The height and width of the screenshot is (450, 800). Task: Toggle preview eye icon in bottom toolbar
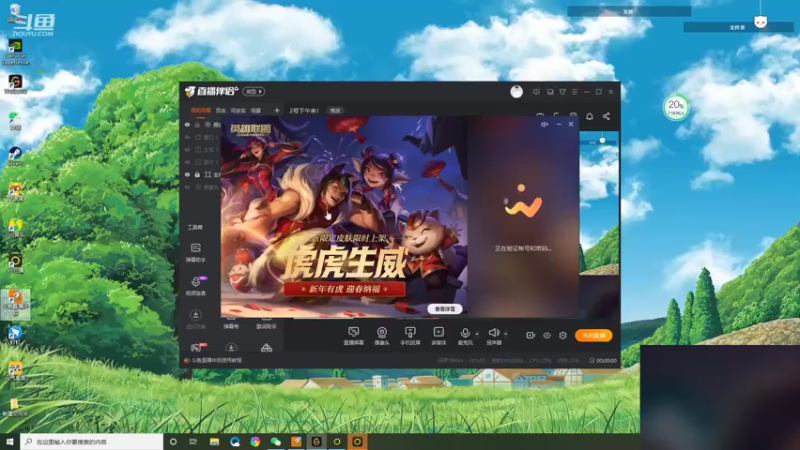tap(547, 335)
